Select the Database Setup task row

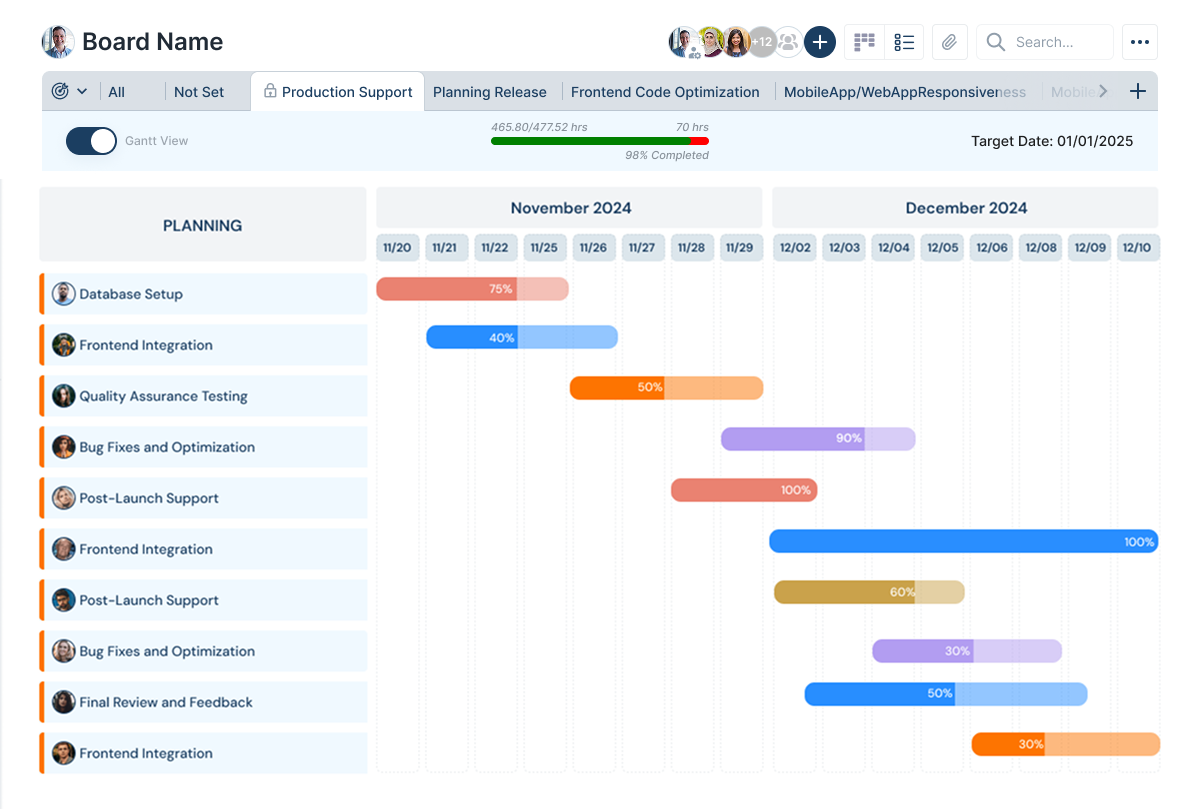click(x=133, y=293)
